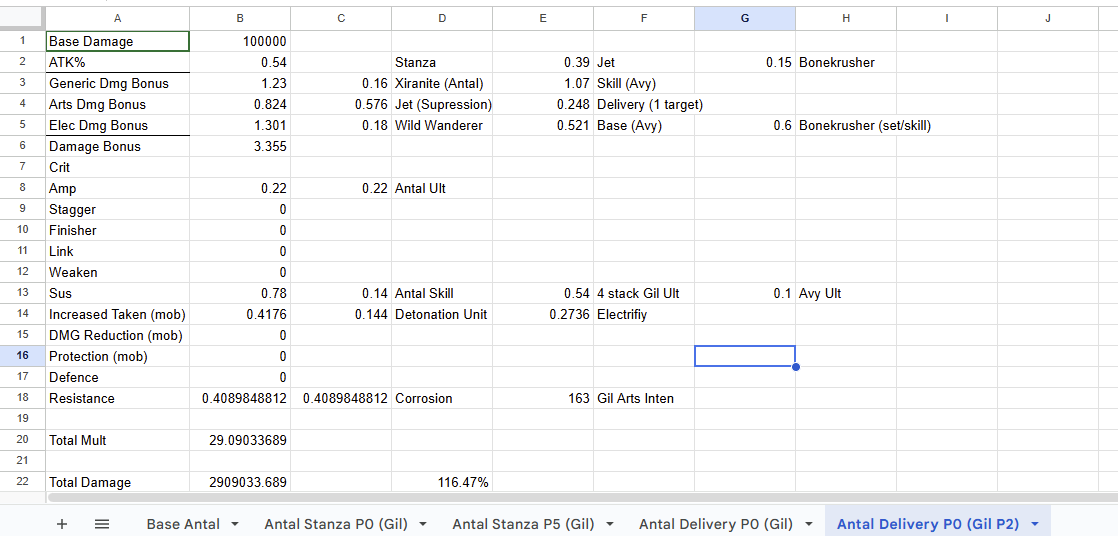This screenshot has width=1118, height=536.
Task: Select Elec Dmg Bonus cell
Action: click(x=118, y=125)
